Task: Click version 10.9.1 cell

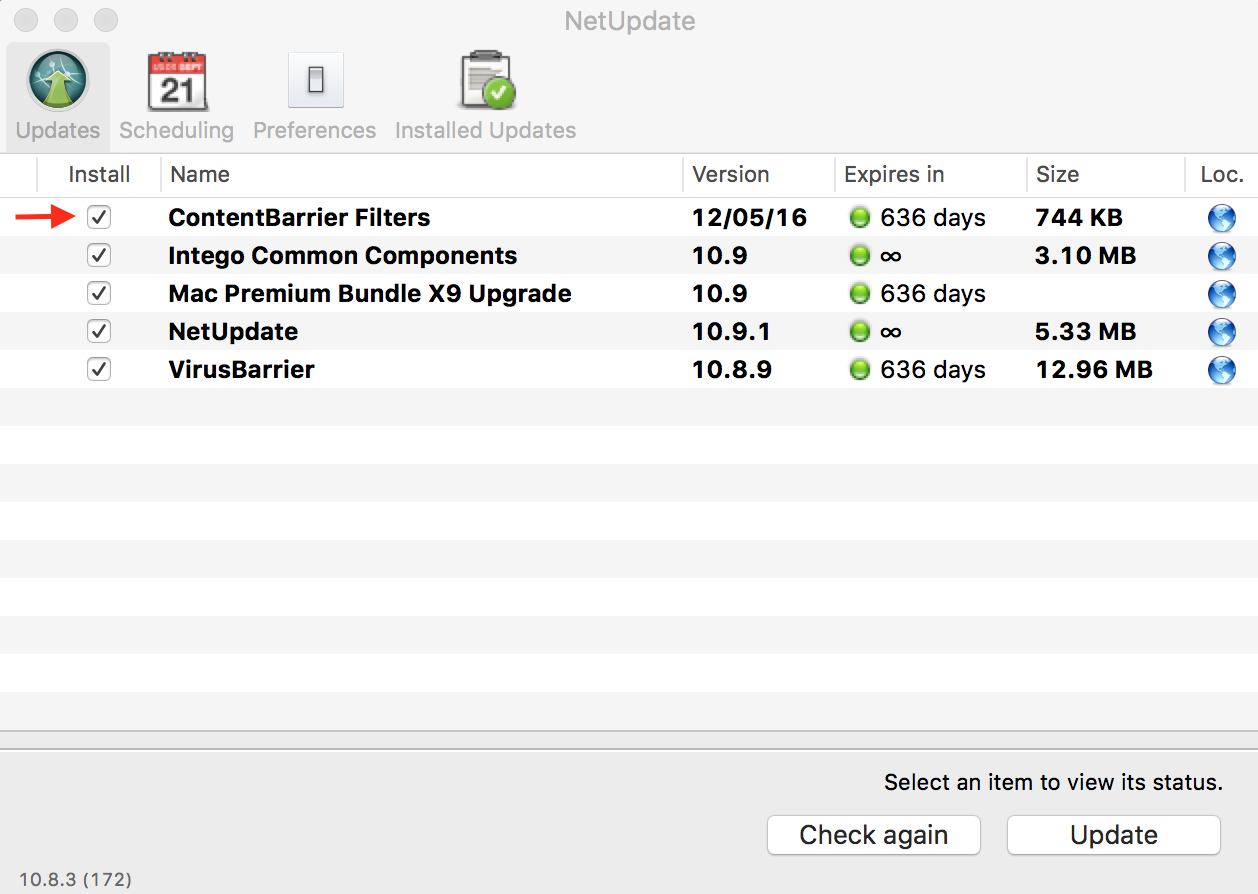Action: point(732,332)
